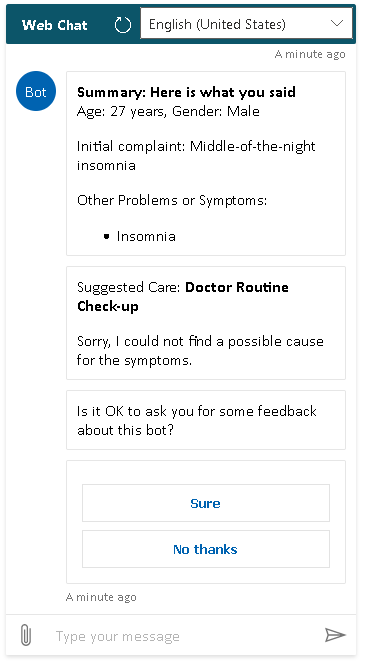This screenshot has width=365, height=662.
Task: Click the Insomnia bullet item
Action: pos(146,236)
